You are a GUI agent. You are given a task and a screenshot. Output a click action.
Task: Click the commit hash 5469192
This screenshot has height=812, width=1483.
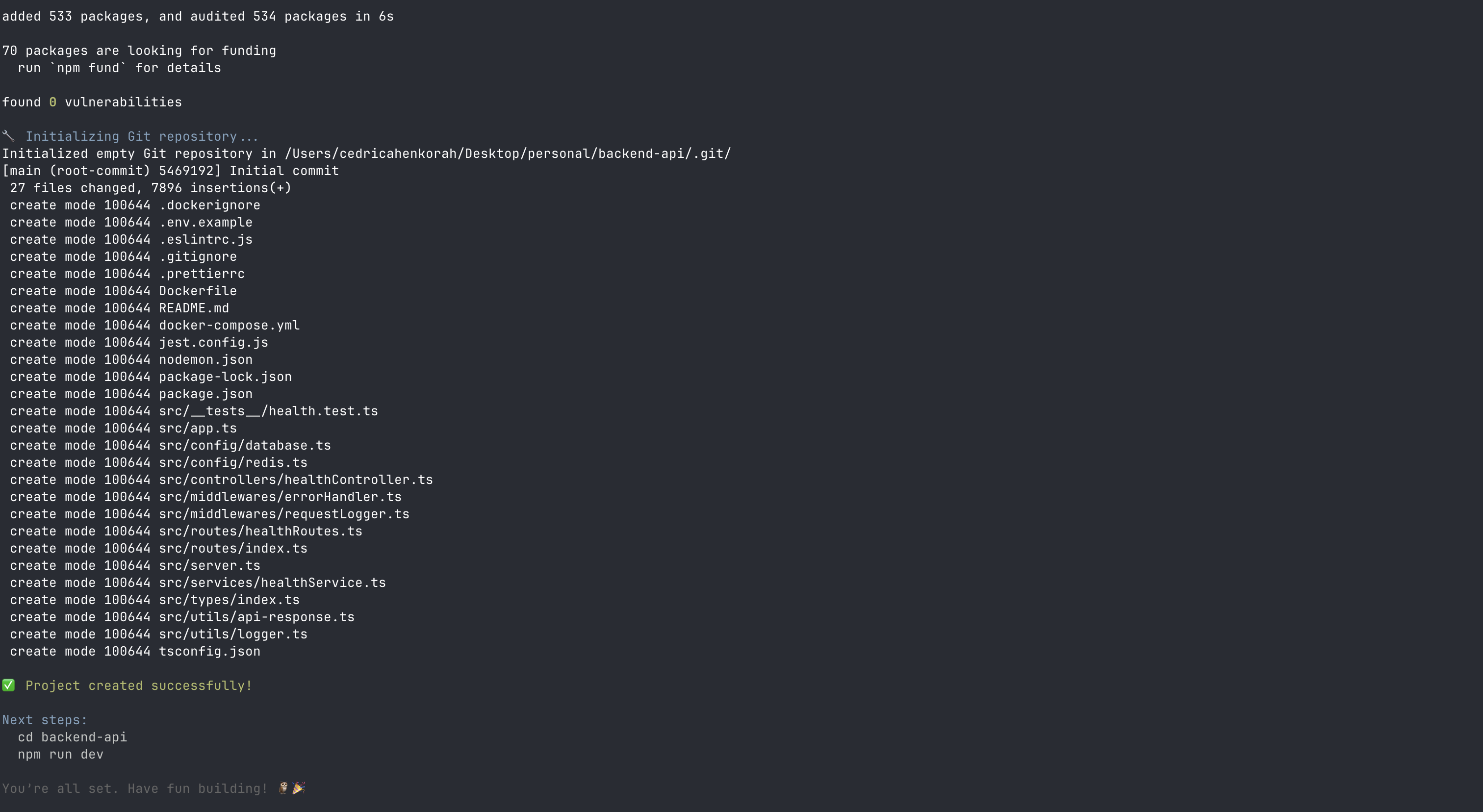186,171
